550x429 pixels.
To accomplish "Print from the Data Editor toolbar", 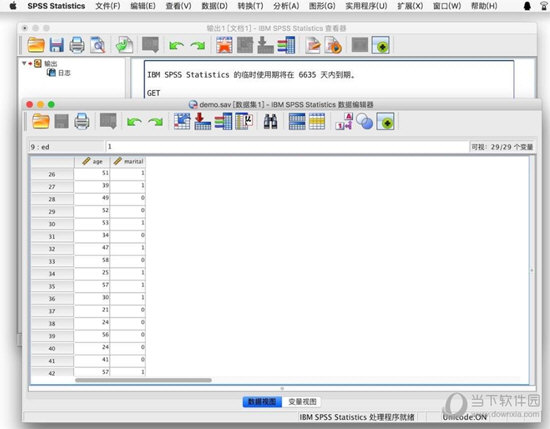I will (82, 122).
